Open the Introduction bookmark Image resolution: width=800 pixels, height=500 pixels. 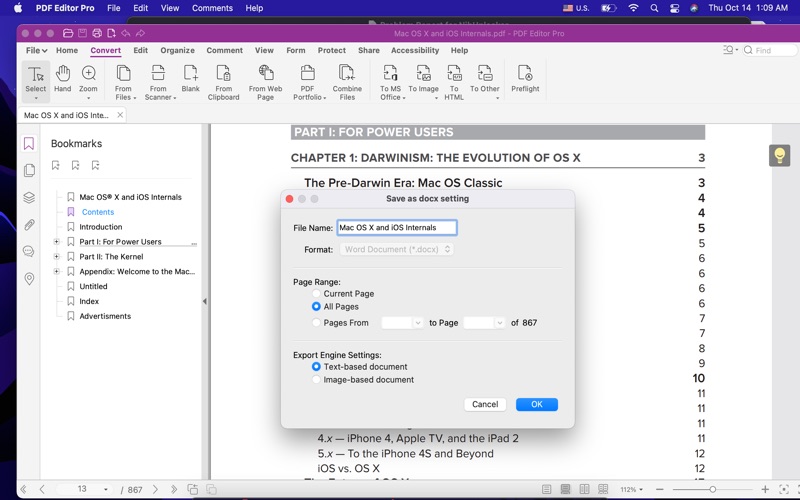point(101,227)
